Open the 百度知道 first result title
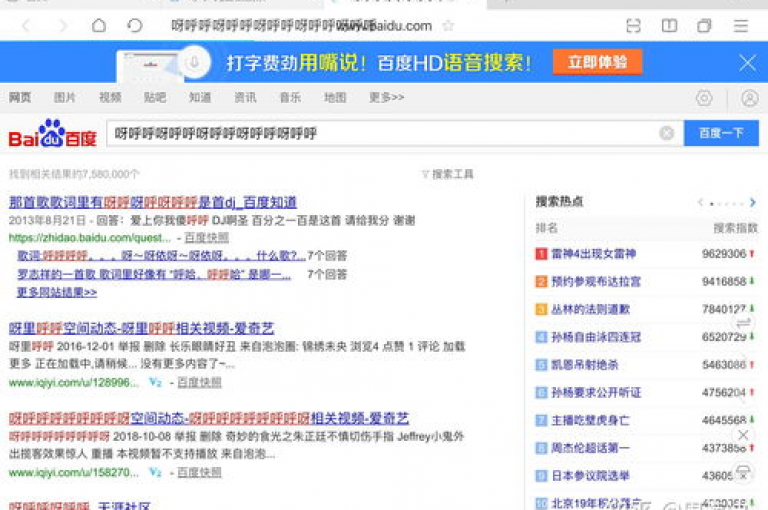768x510 pixels. pos(153,202)
